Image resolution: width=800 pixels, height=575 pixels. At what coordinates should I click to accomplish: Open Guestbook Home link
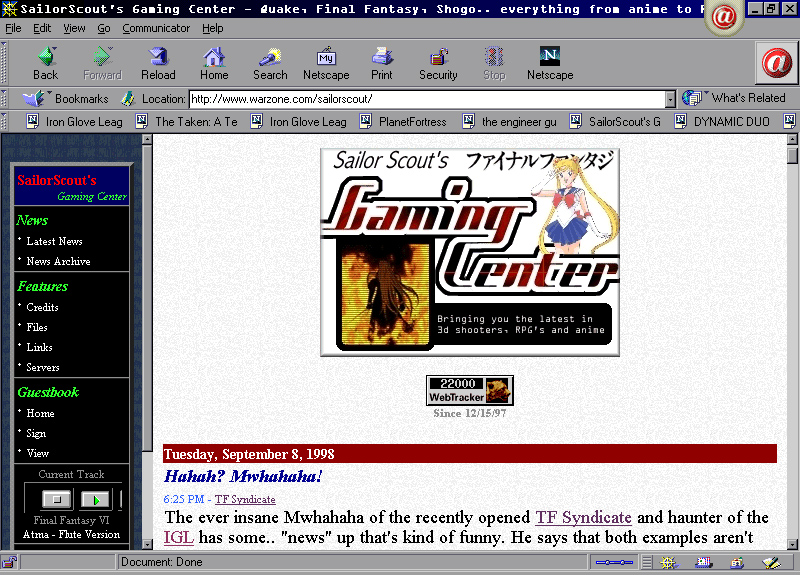40,413
